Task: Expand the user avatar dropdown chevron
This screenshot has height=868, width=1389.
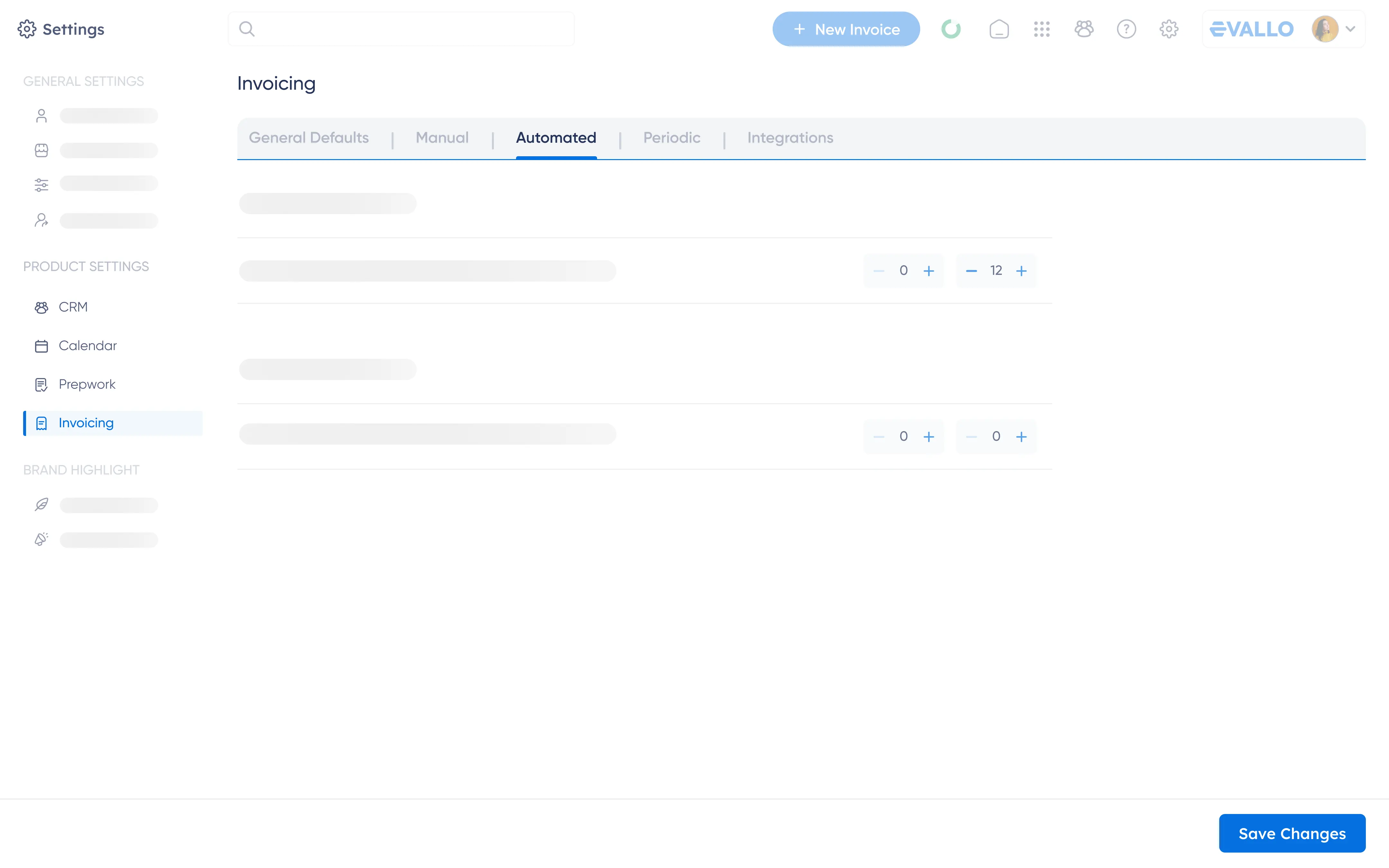Action: 1350,29
